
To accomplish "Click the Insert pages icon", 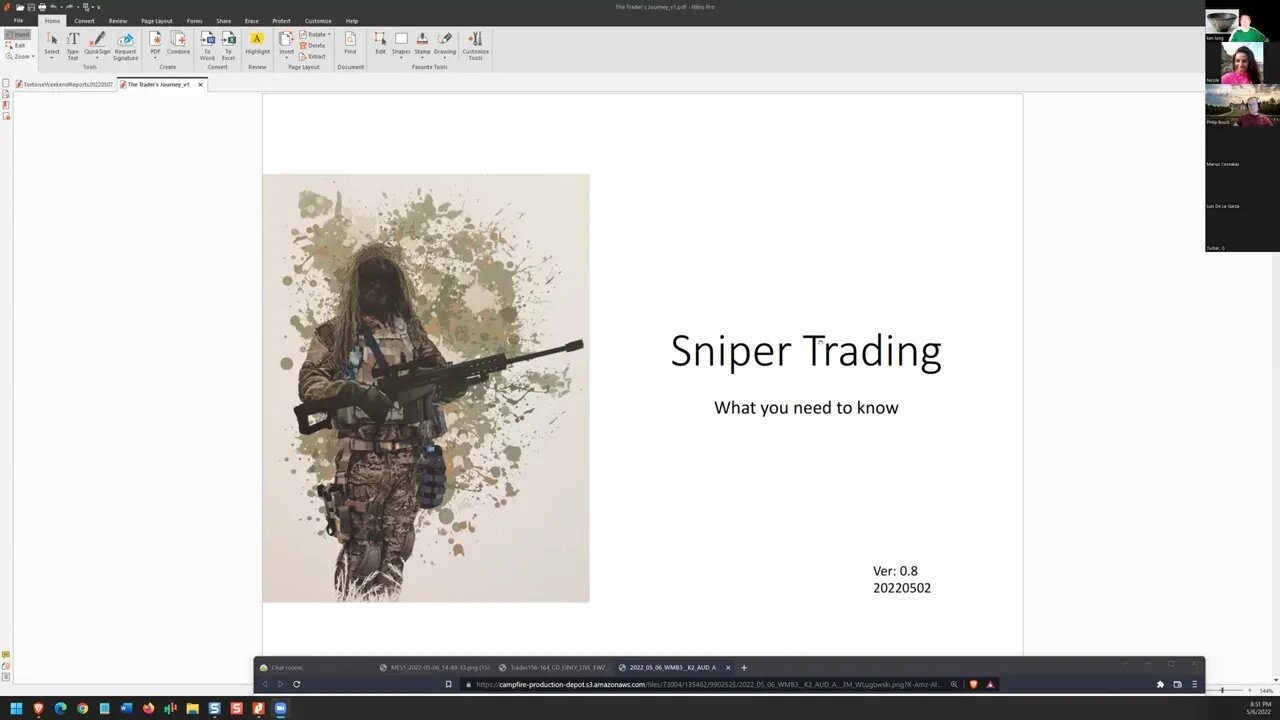I will 286,39.
